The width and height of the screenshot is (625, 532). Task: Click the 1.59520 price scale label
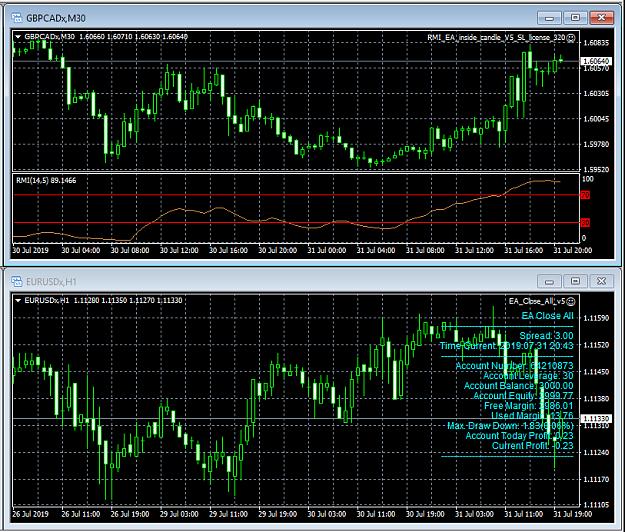point(596,169)
